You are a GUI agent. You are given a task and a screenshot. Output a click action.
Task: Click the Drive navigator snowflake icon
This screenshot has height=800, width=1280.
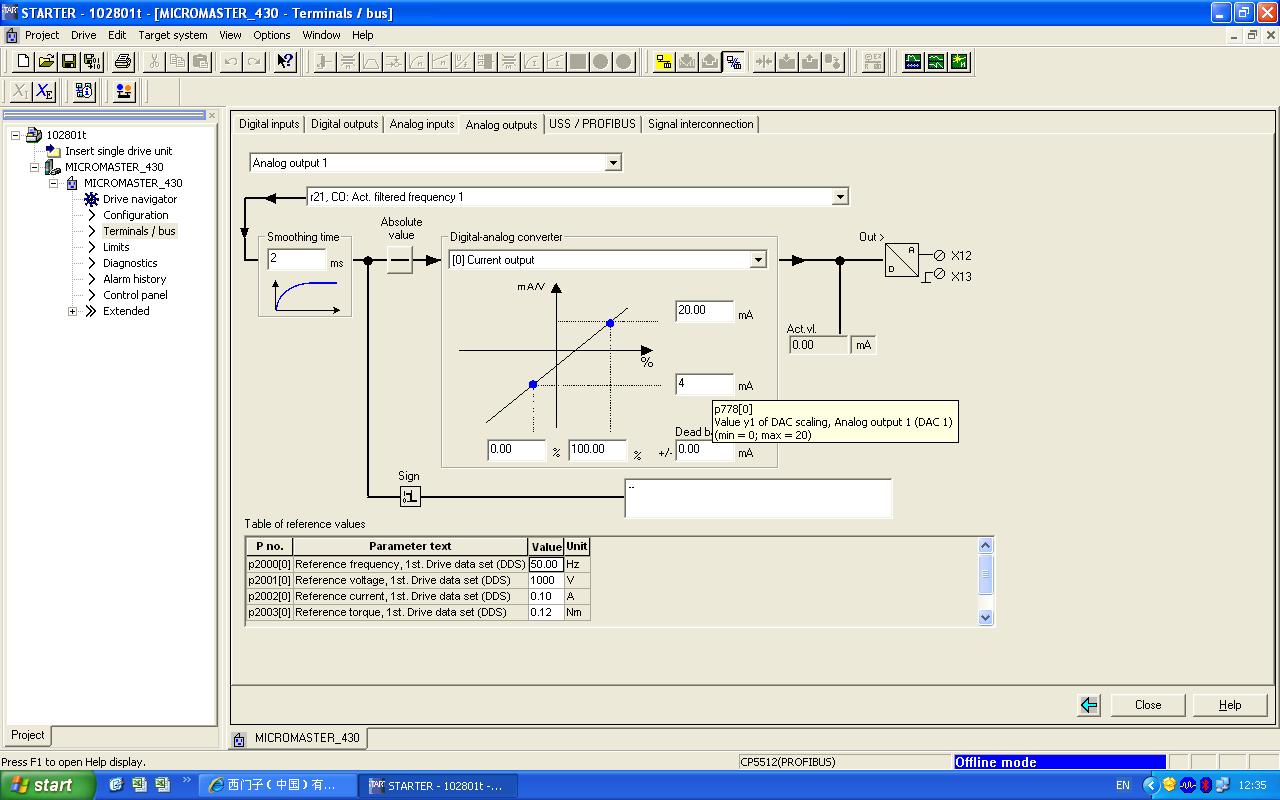[92, 199]
